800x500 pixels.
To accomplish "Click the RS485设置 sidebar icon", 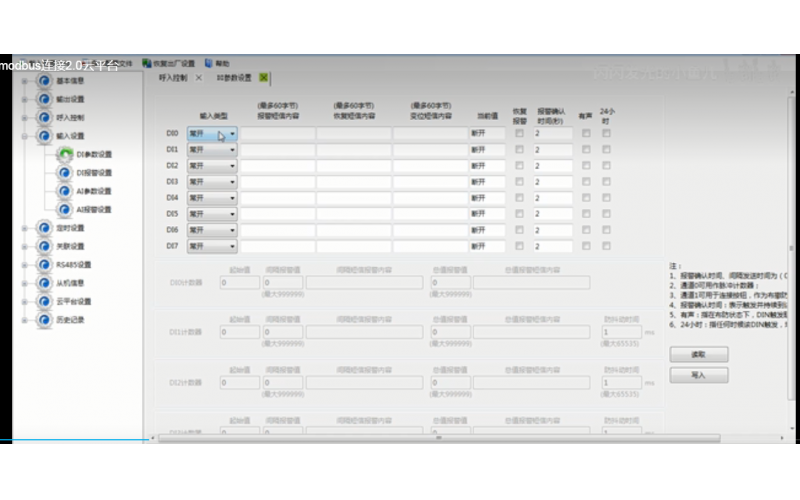I will tap(44, 265).
